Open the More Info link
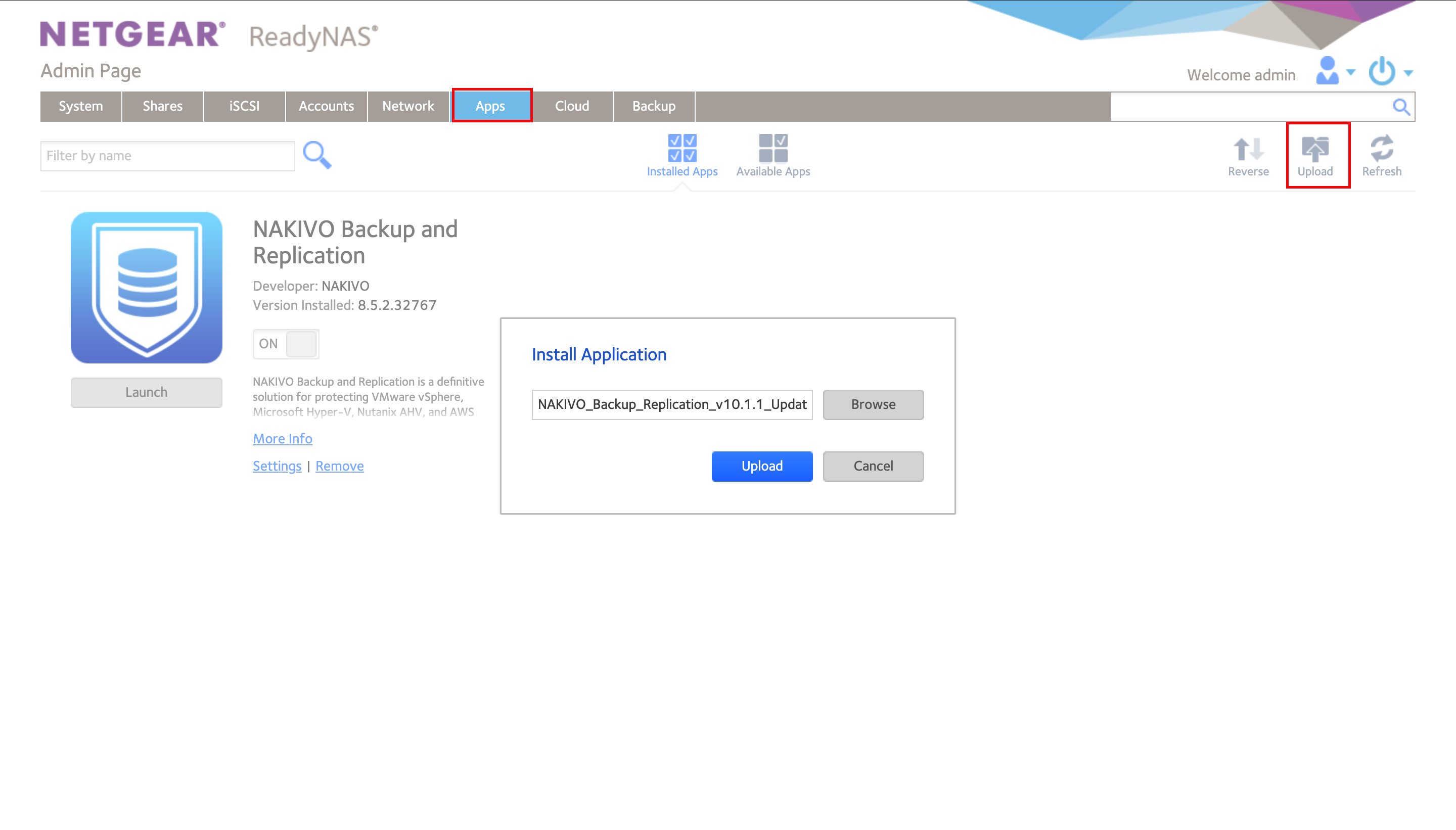This screenshot has height=830, width=1456. point(282,438)
